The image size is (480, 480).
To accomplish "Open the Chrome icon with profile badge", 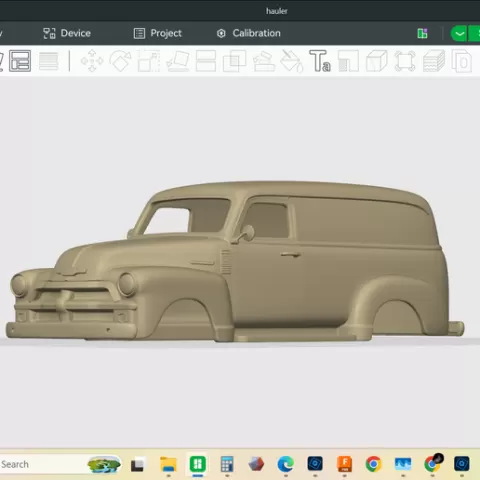I will (x=433, y=463).
